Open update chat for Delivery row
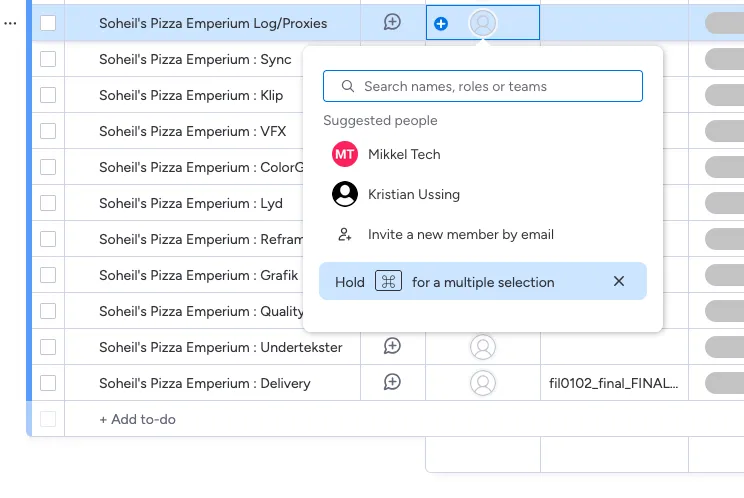Screen dimensions: 744x498 click(392, 382)
